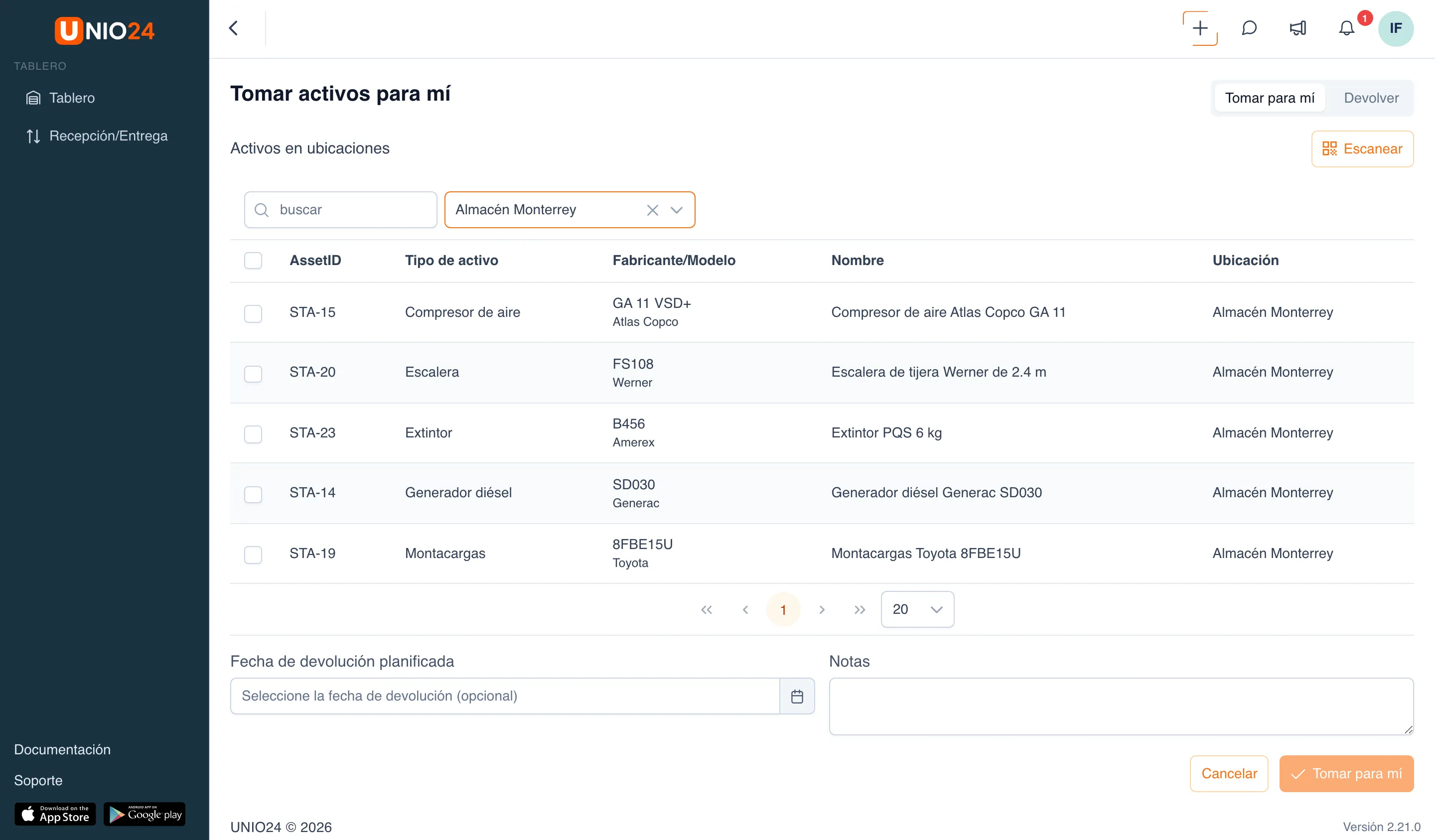Open the return date calendar picker

pos(797,696)
